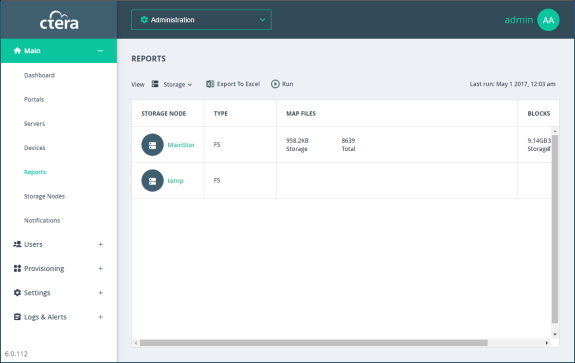Click the scroll up arrow

coord(555,131)
